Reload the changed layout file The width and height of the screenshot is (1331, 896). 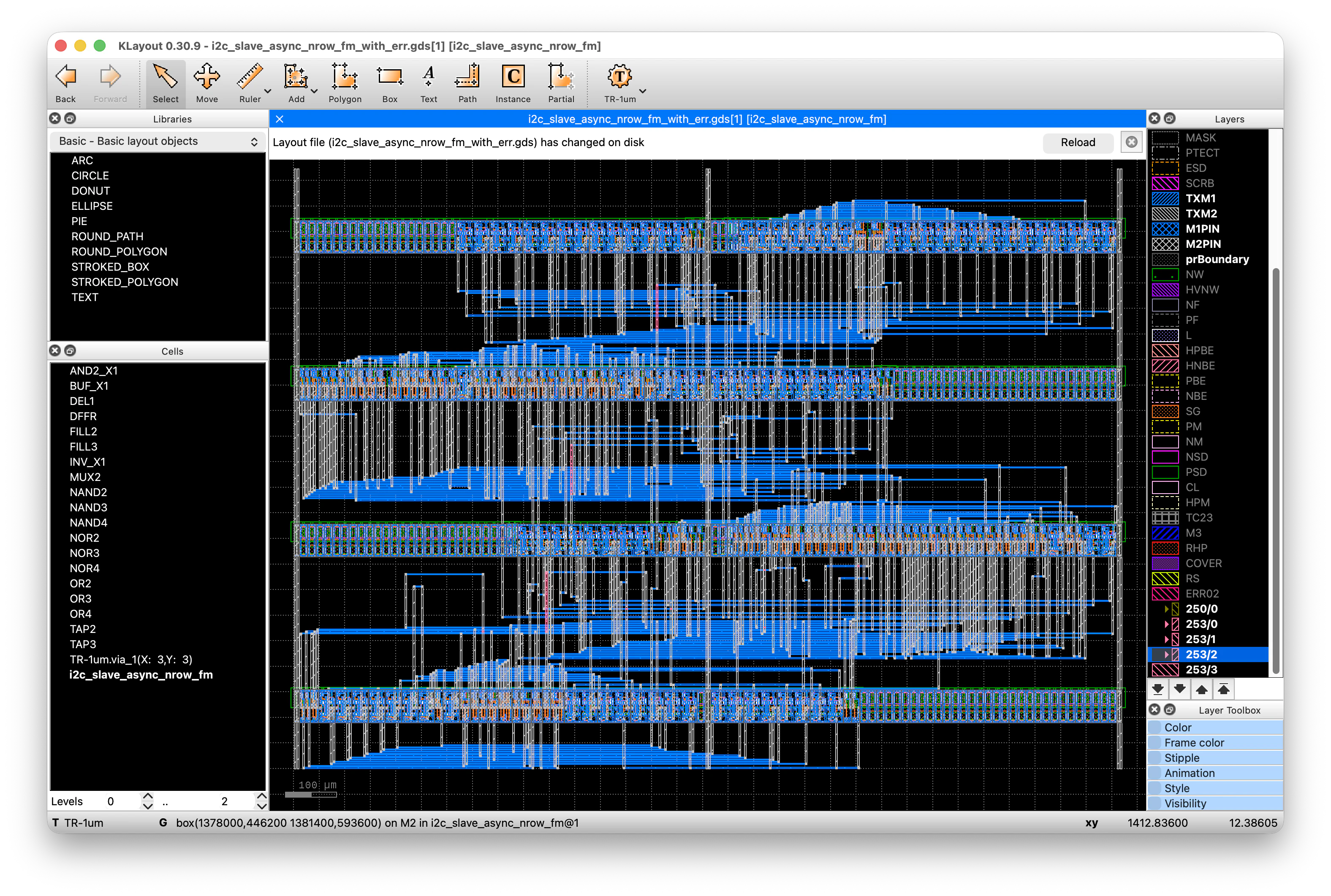(1078, 142)
